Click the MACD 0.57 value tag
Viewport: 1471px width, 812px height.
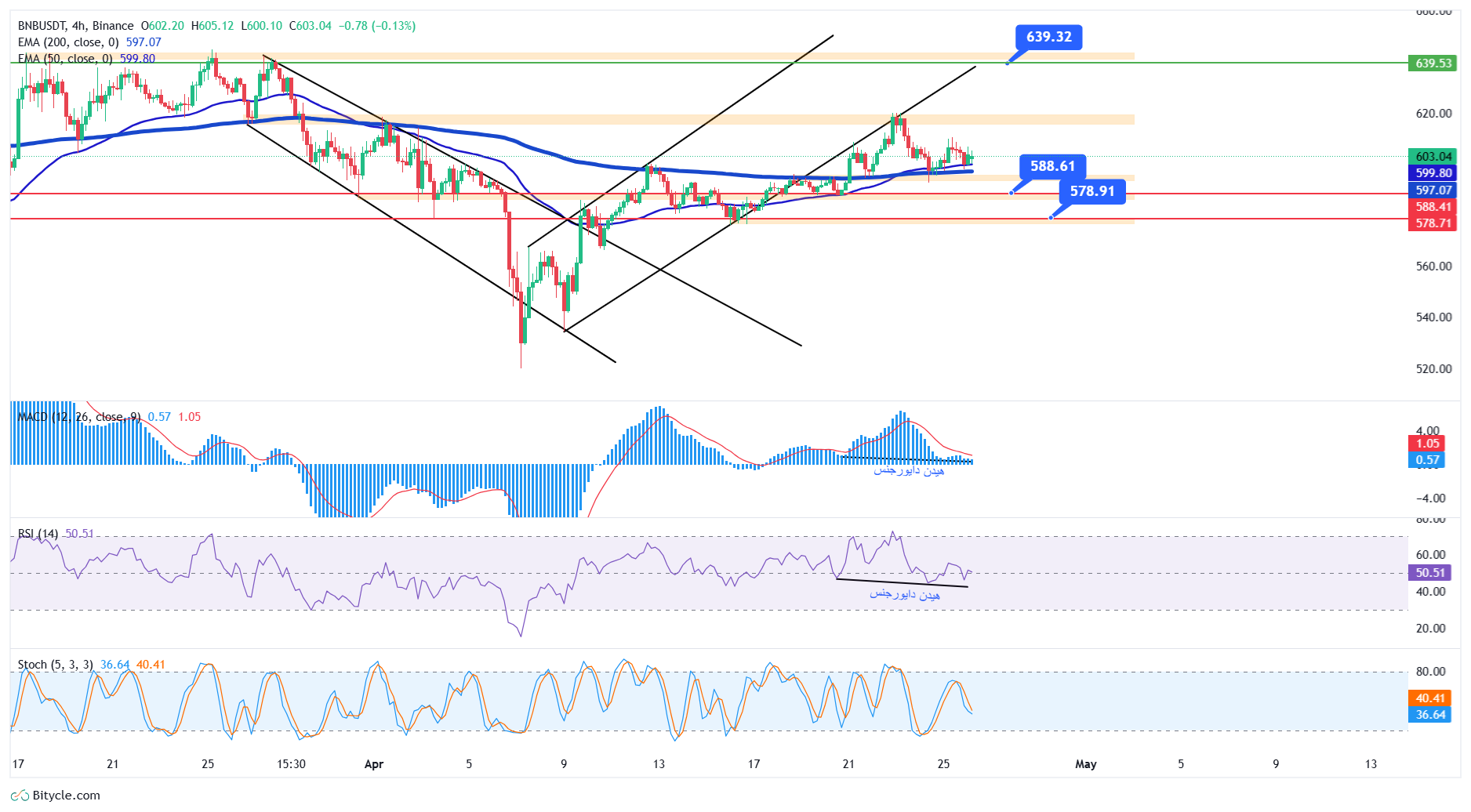click(1428, 460)
